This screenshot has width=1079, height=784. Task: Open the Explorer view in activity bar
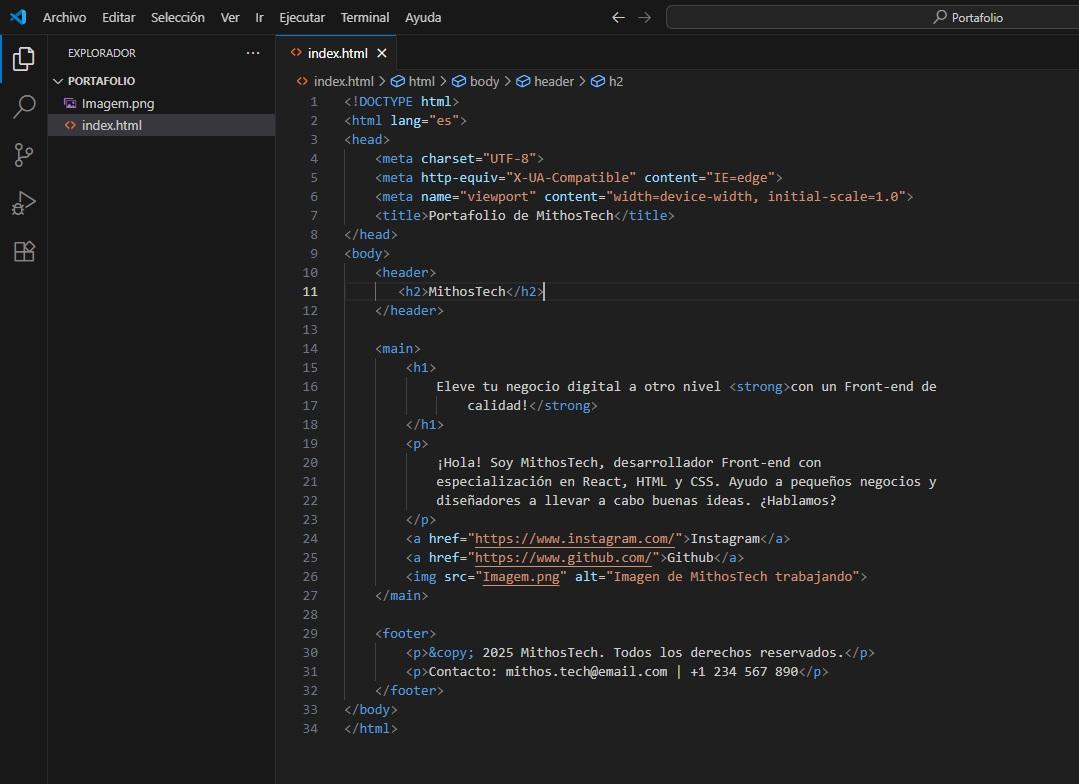23,59
